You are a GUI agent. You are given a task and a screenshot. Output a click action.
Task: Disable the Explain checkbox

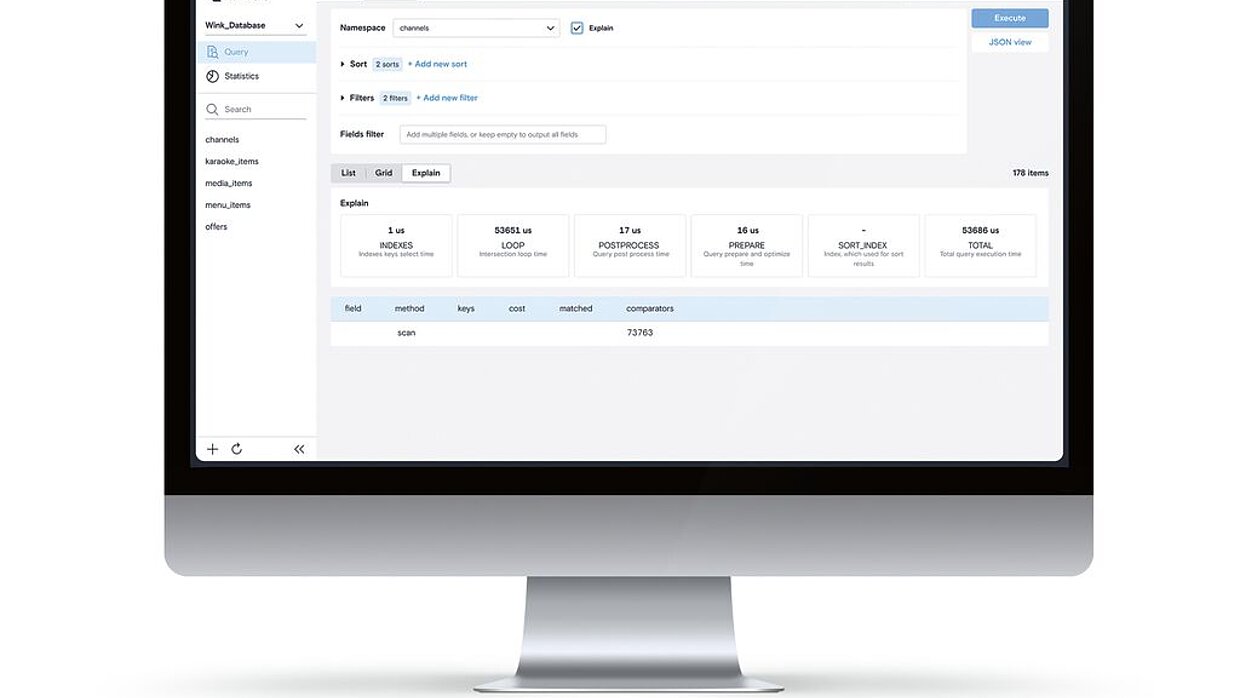[x=577, y=28]
